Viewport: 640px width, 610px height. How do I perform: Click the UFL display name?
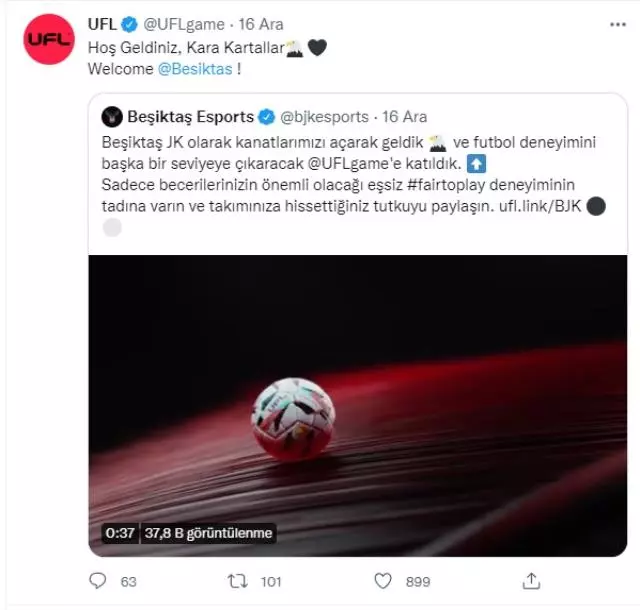(x=102, y=24)
